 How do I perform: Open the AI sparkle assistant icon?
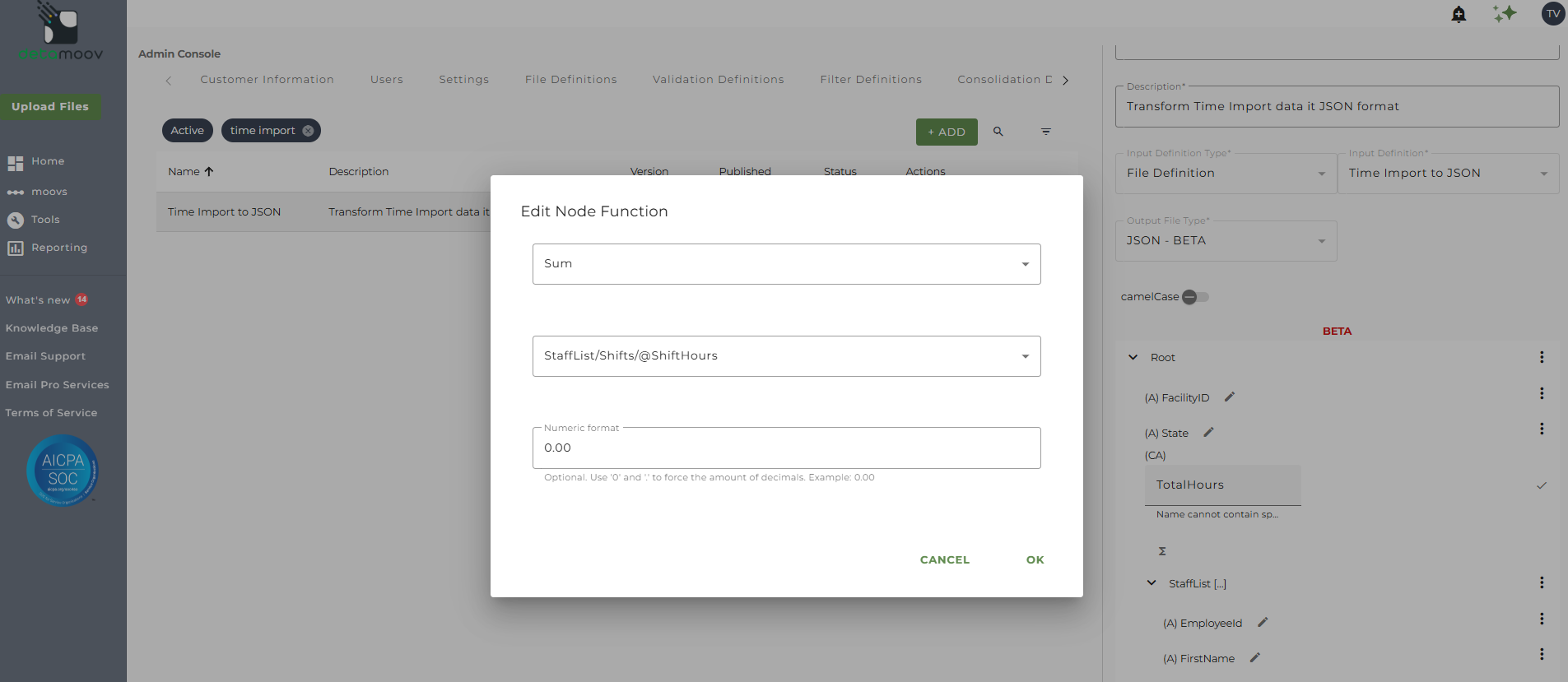click(x=1505, y=14)
